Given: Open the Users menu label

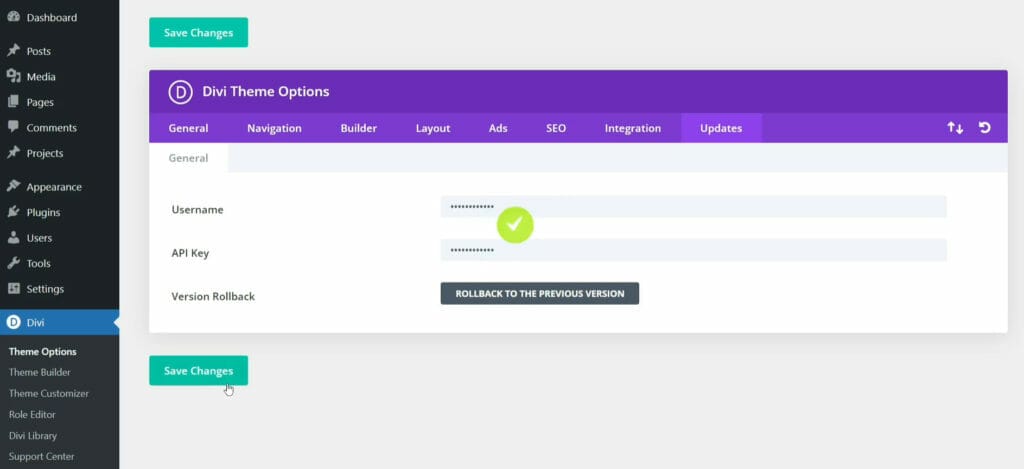Looking at the screenshot, I should point(39,238).
